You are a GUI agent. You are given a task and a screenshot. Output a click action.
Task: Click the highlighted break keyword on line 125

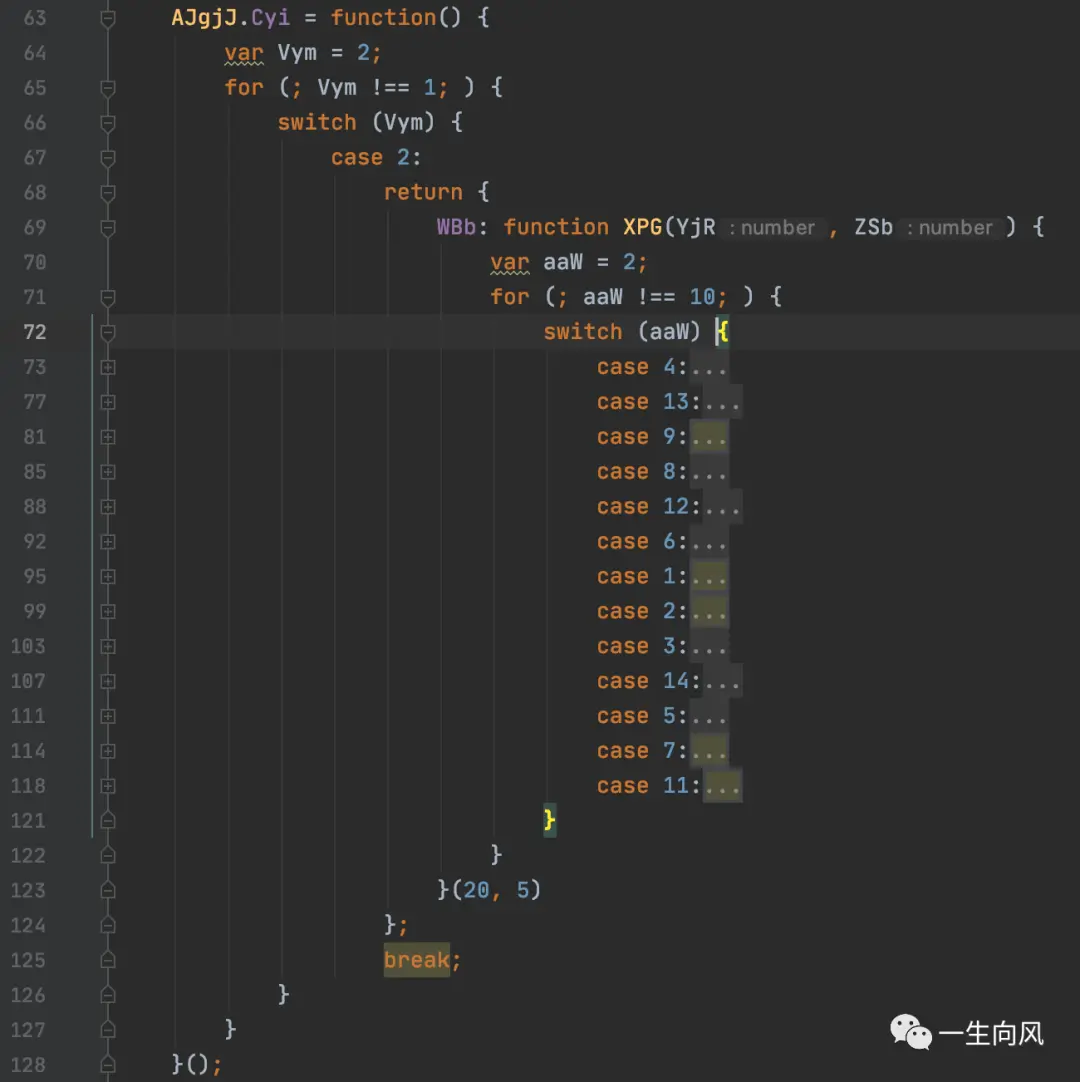(x=417, y=961)
